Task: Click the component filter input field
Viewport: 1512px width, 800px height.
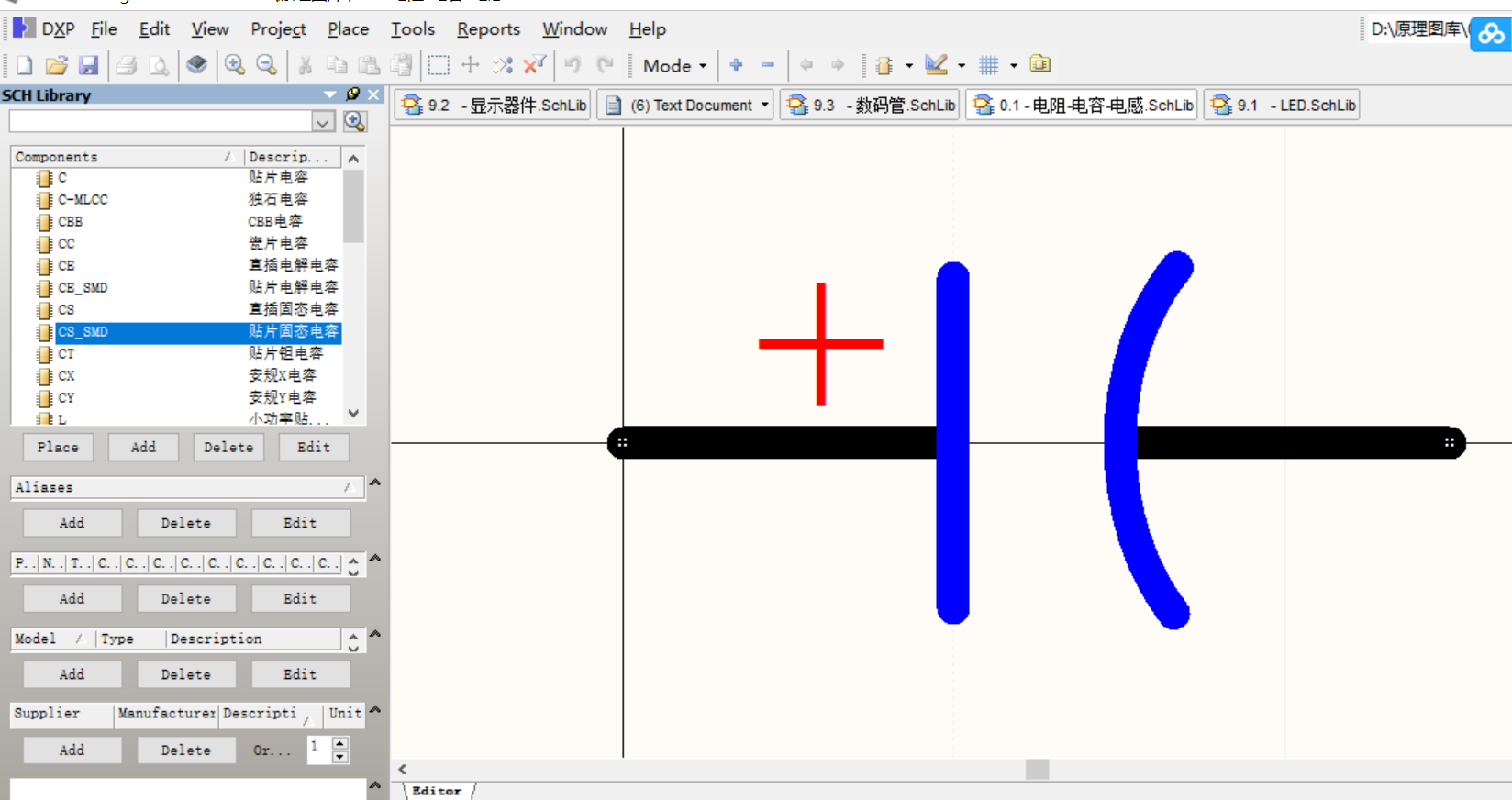Action: pyautogui.click(x=161, y=122)
